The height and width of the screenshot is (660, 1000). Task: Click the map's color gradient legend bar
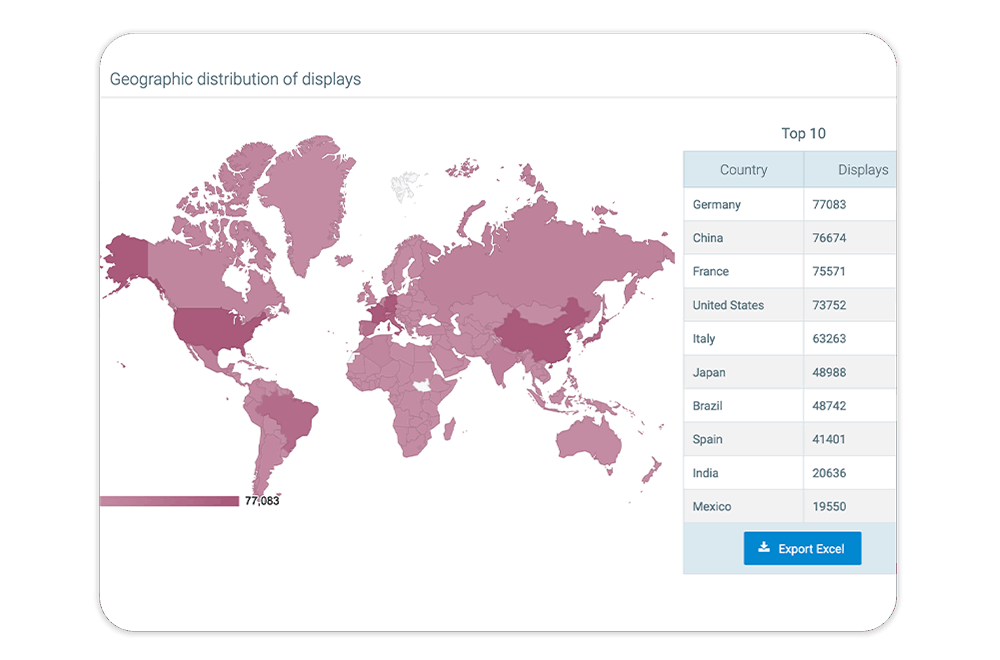click(x=169, y=501)
